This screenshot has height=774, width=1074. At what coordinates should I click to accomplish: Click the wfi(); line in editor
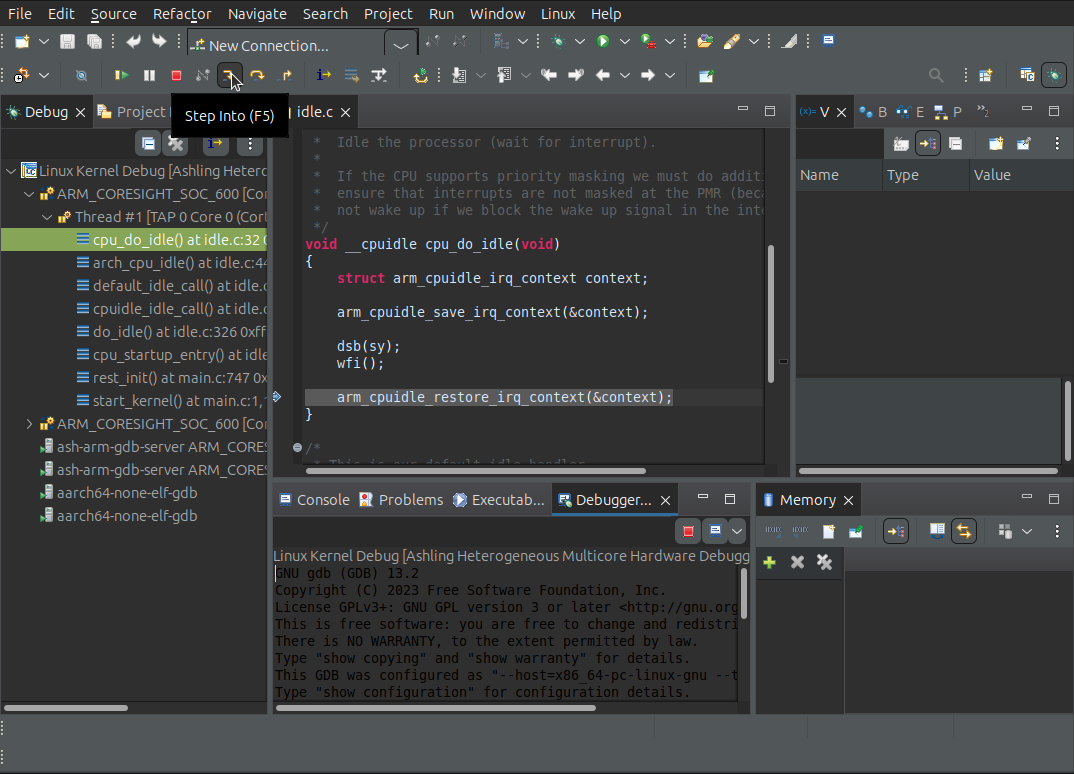click(360, 363)
